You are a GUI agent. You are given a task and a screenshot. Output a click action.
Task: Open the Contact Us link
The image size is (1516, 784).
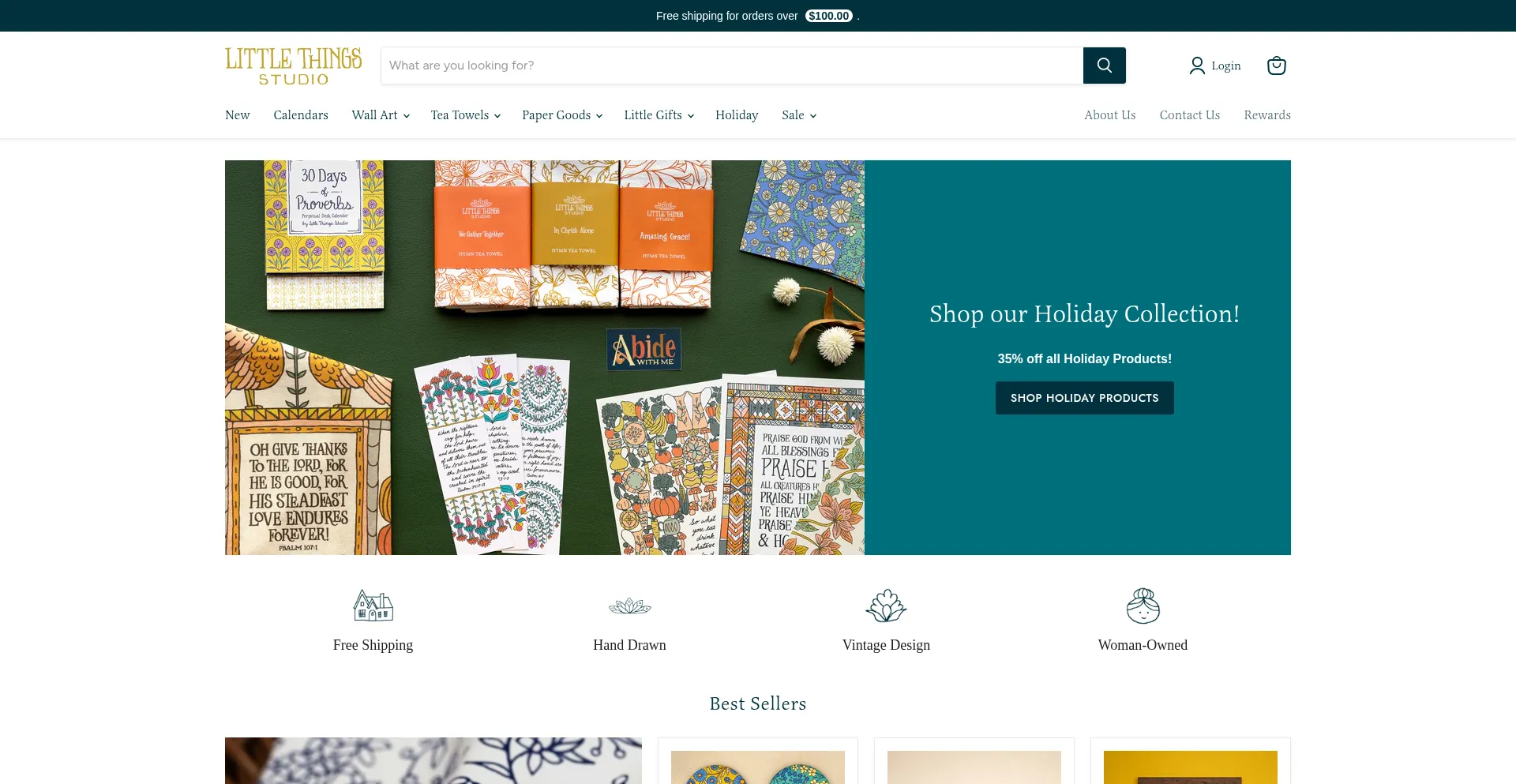[1189, 115]
